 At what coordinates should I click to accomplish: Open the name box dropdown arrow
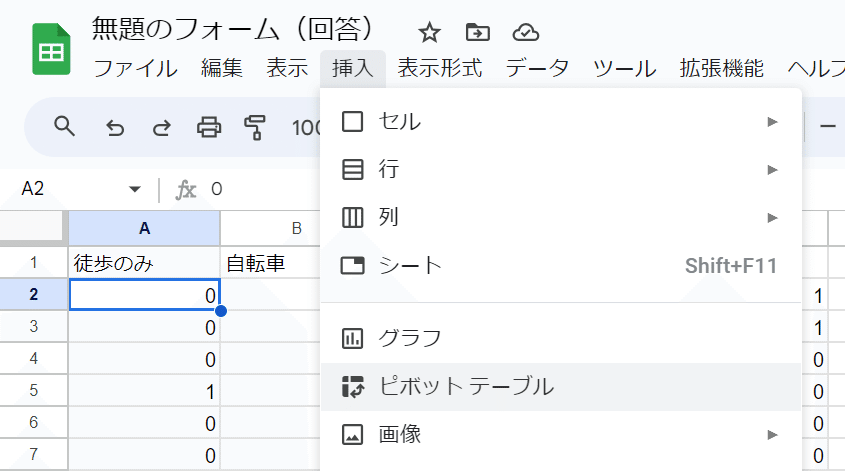[x=135, y=190]
